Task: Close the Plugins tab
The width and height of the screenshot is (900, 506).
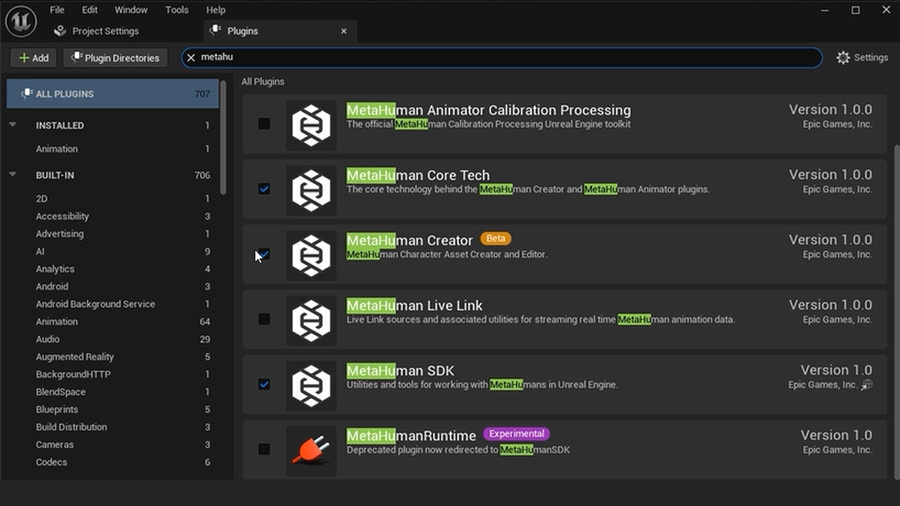Action: coord(344,31)
